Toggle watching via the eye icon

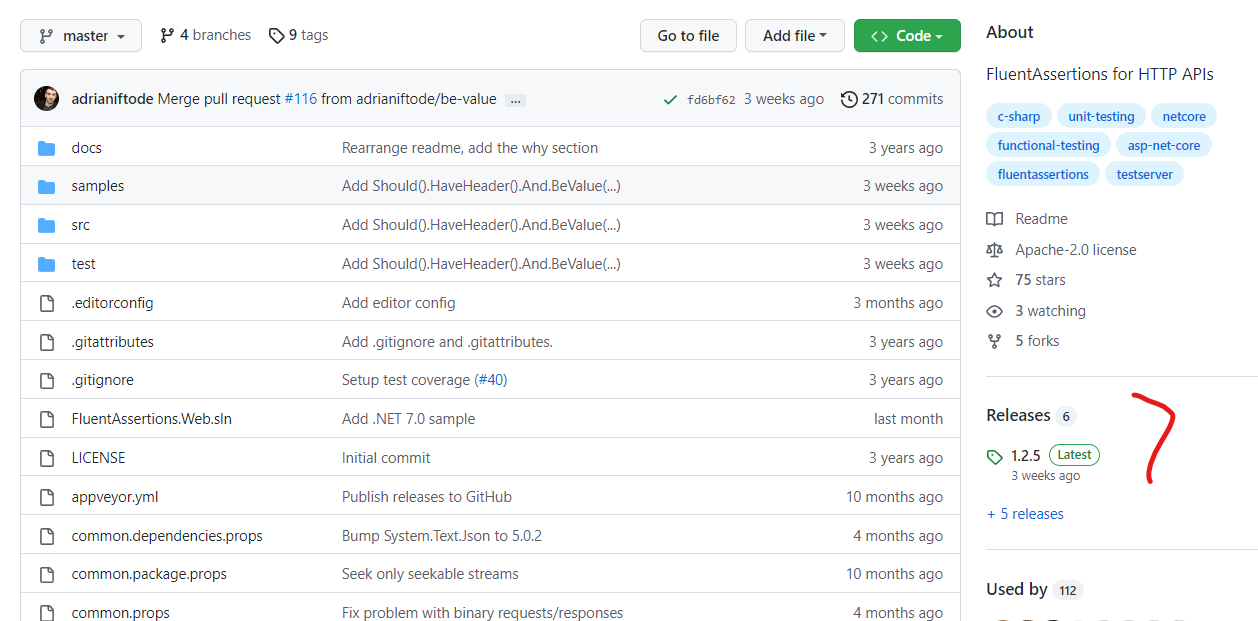coord(994,310)
